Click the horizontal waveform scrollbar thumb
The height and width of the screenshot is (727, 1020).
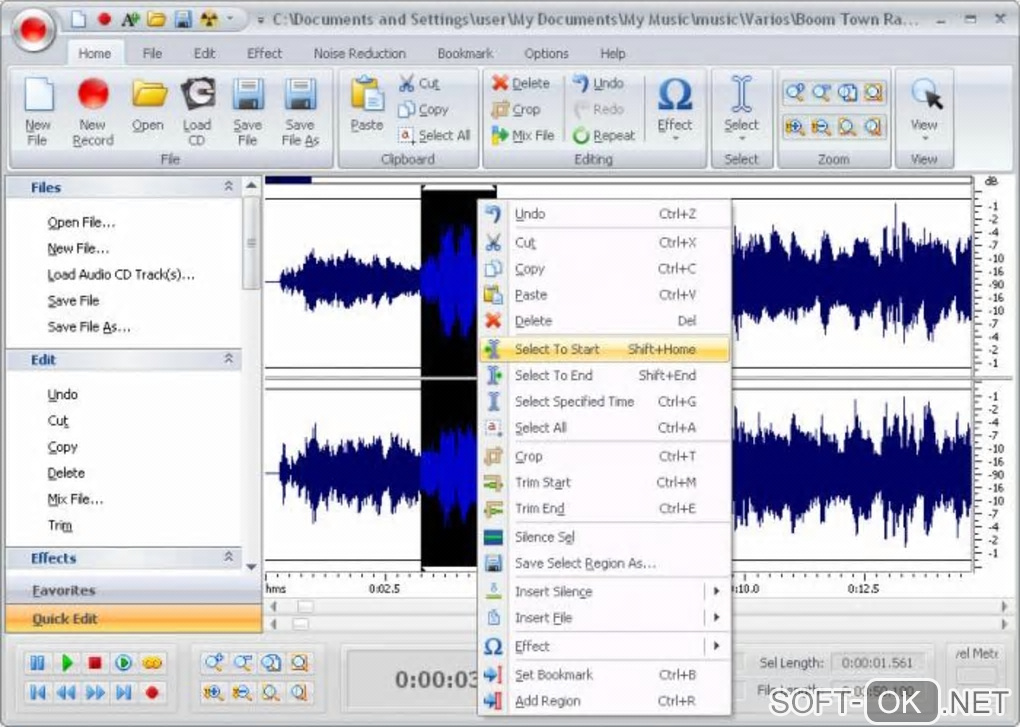(305, 606)
